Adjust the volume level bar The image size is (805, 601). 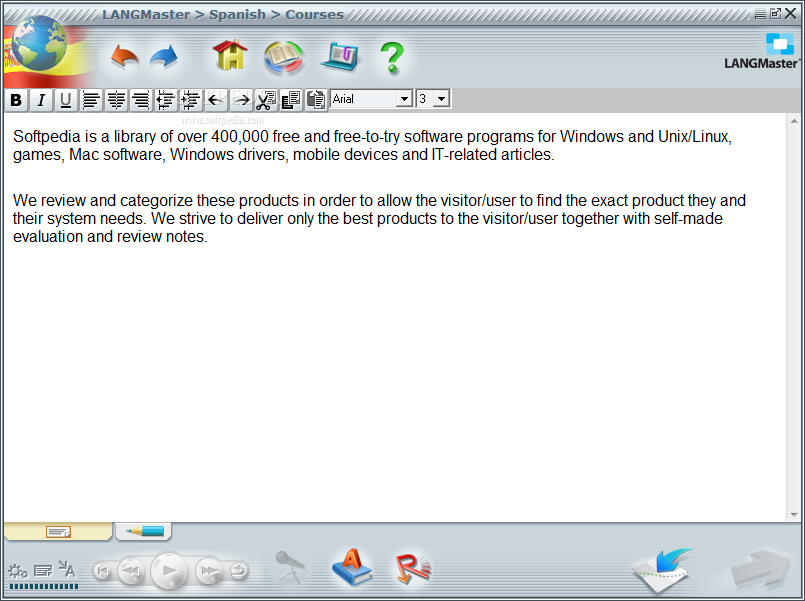pos(44,586)
